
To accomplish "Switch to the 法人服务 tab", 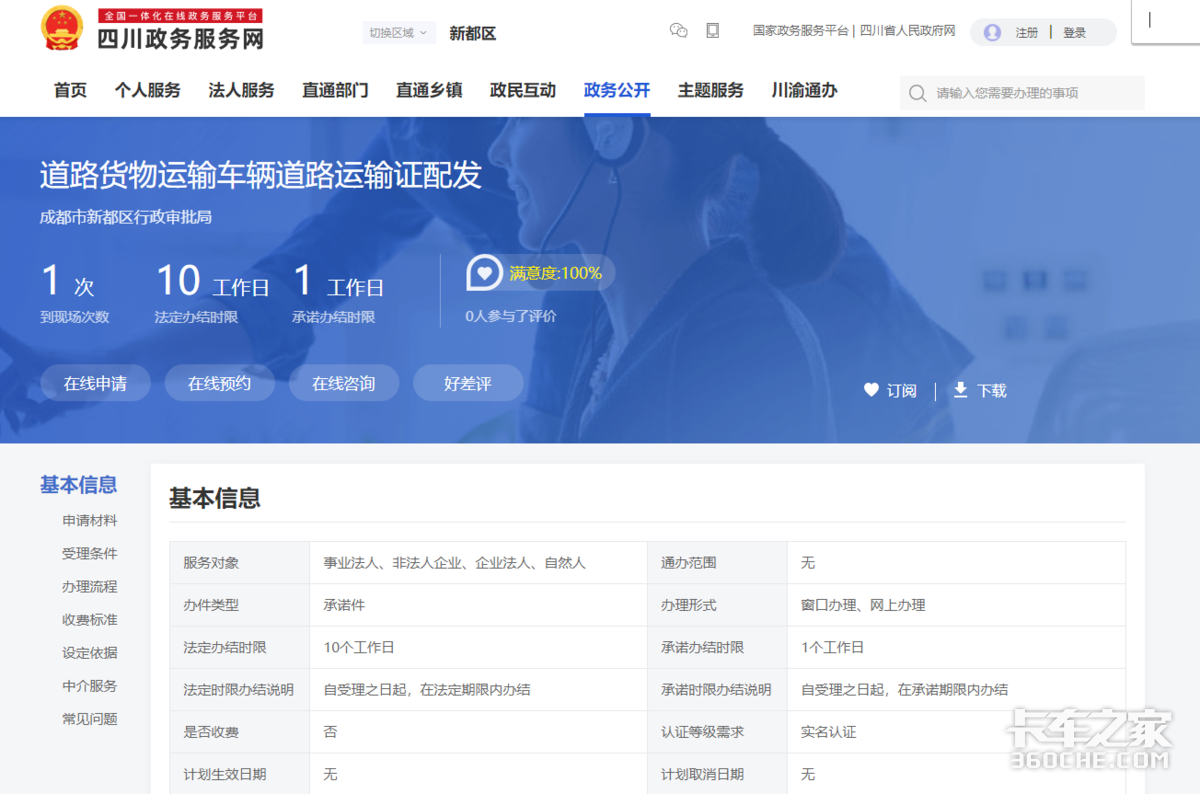I will [x=240, y=90].
